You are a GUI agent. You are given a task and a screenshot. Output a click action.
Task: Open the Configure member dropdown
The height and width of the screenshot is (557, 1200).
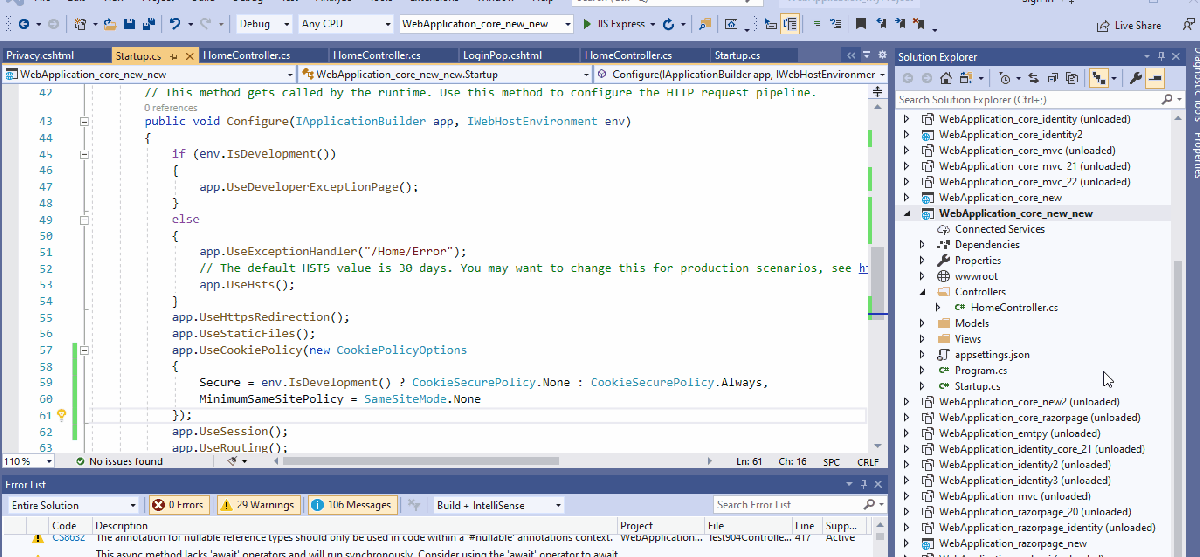[x=741, y=74]
